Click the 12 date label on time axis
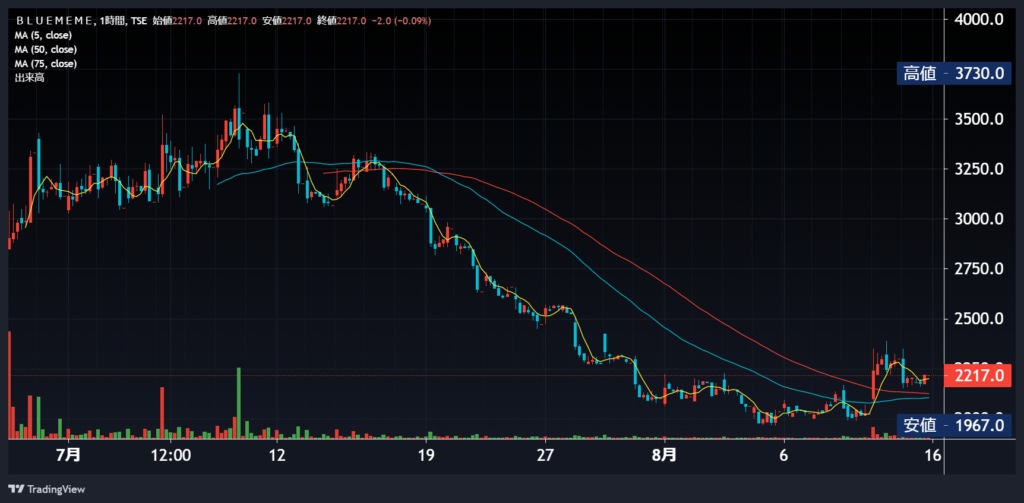This screenshot has height=503, width=1024. [276, 454]
